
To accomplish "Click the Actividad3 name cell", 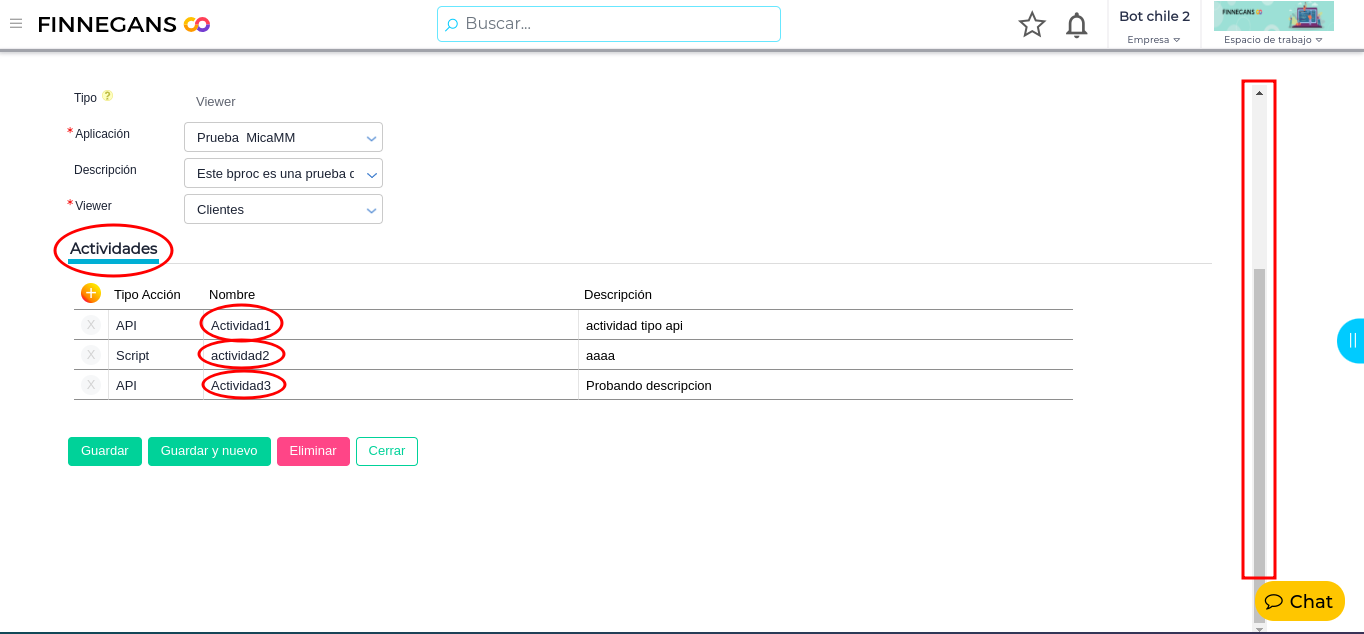I will click(x=390, y=385).
